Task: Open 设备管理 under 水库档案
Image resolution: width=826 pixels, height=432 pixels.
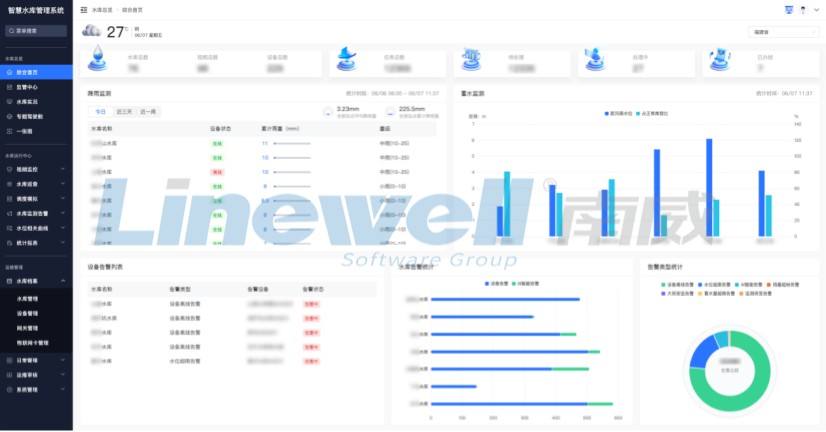Action: [x=27, y=313]
